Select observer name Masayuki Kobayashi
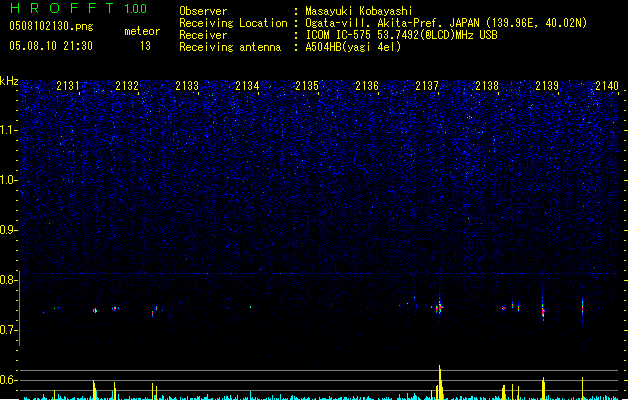 [x=359, y=11]
